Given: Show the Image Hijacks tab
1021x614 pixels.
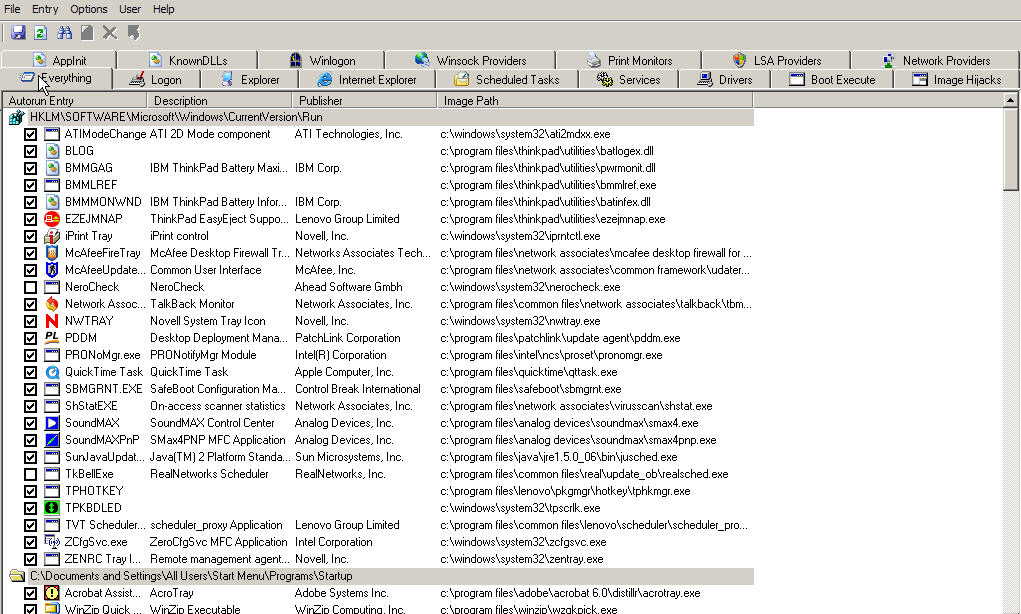Looking at the screenshot, I should (x=957, y=79).
